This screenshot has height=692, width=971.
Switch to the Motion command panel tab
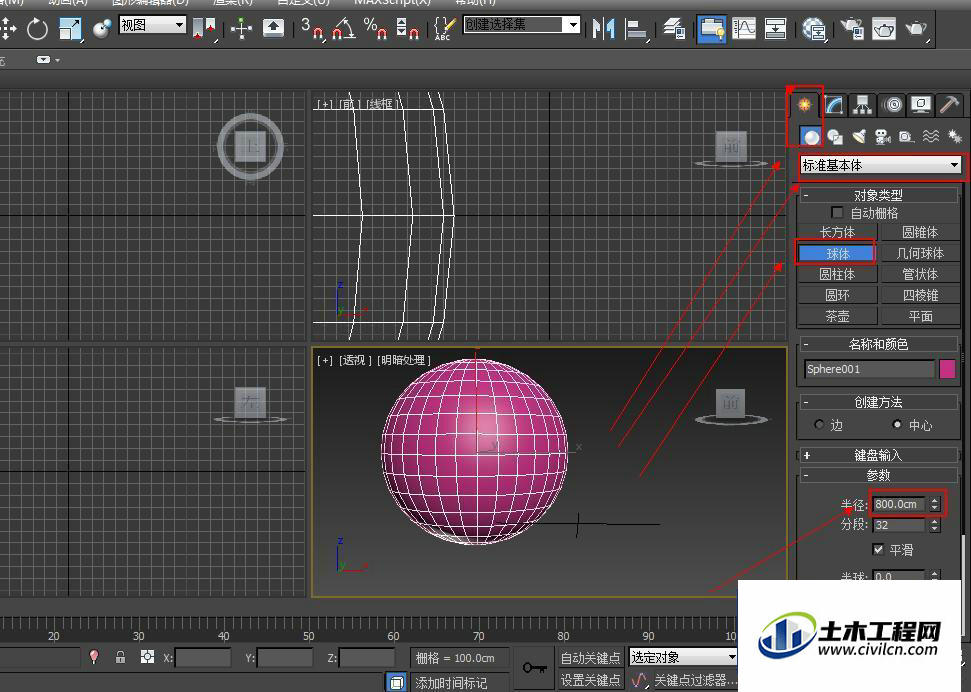coord(892,105)
